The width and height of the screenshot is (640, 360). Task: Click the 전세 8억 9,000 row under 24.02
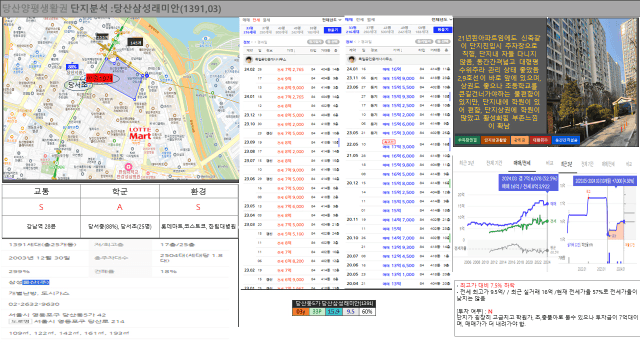click(291, 88)
